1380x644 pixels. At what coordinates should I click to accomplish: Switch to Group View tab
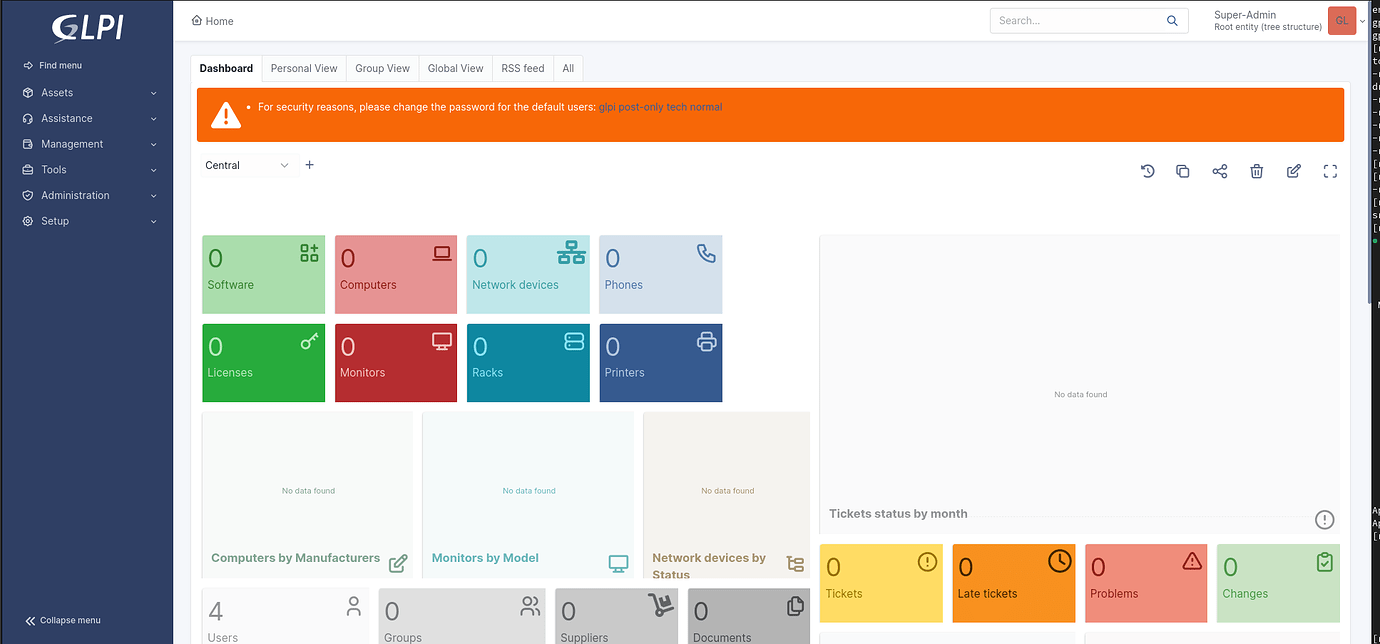tap(383, 68)
